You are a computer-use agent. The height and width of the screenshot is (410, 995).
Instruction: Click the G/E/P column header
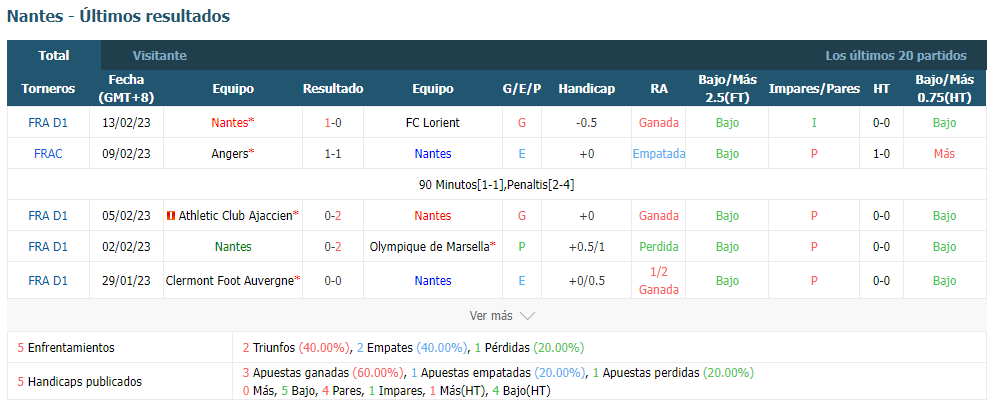tap(522, 89)
